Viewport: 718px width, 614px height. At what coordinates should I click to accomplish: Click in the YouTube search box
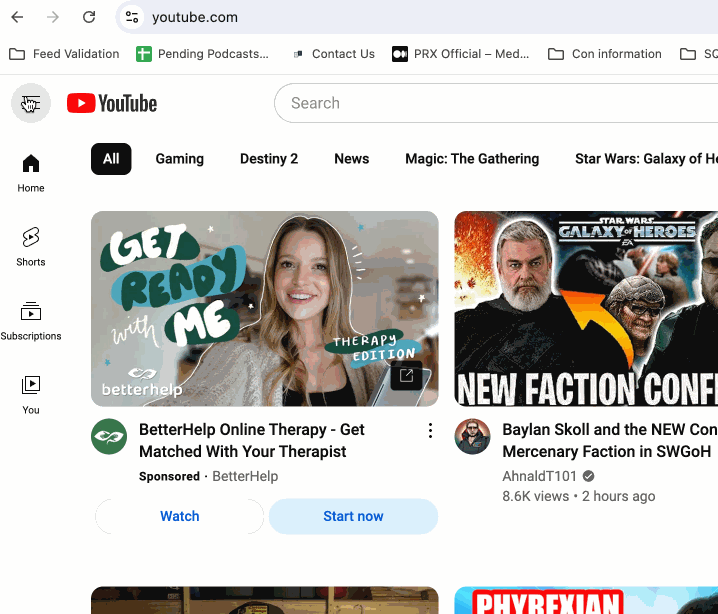496,103
